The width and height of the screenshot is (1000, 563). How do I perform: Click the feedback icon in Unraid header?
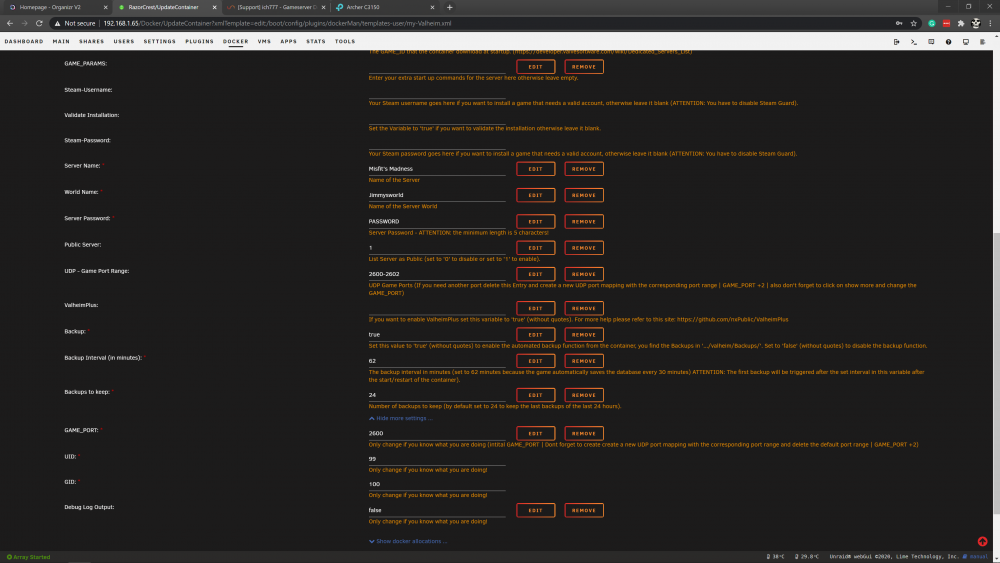point(931,41)
